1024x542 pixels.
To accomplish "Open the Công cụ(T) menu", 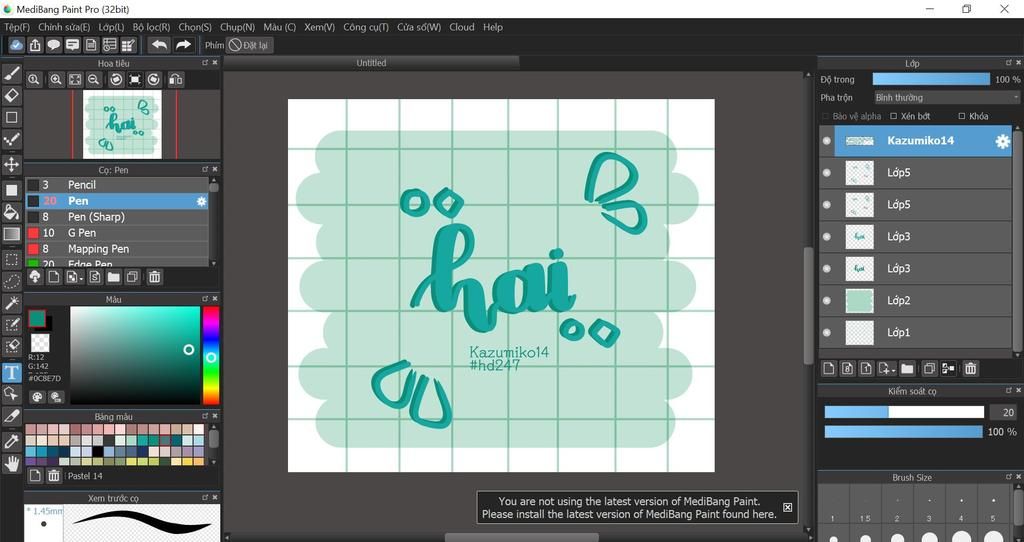I will click(366, 27).
